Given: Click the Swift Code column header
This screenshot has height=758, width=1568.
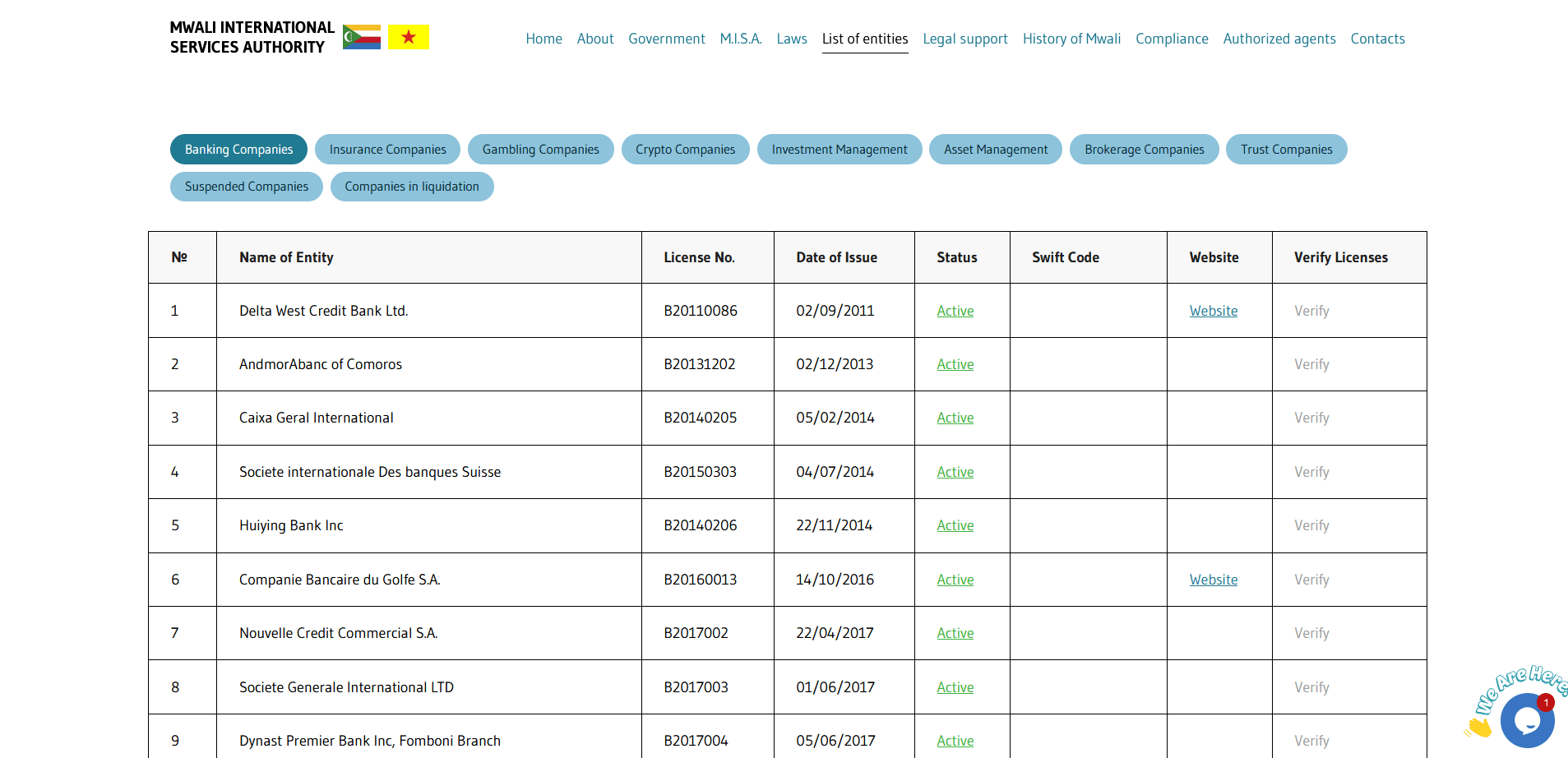Looking at the screenshot, I should (1065, 257).
